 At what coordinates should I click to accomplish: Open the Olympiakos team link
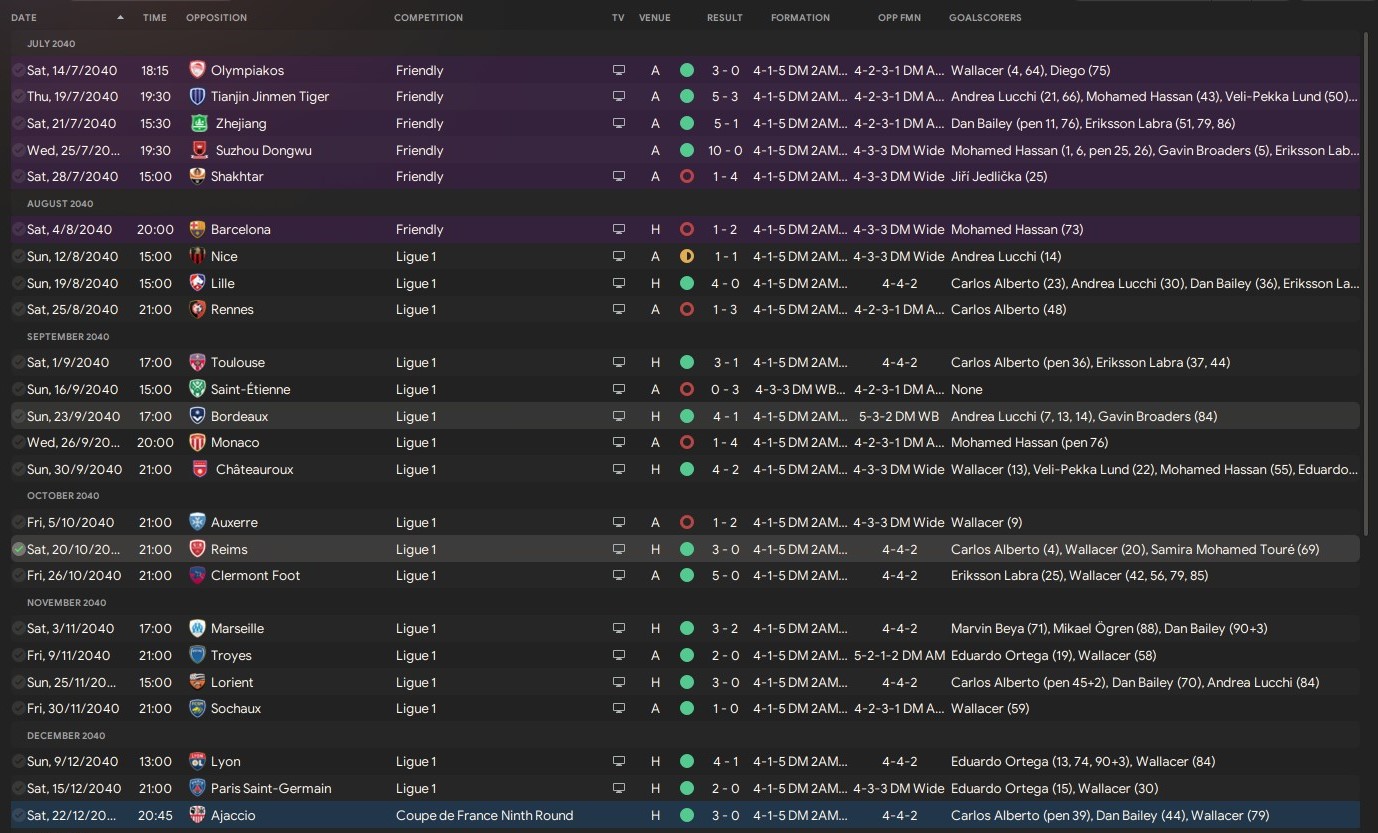point(247,70)
